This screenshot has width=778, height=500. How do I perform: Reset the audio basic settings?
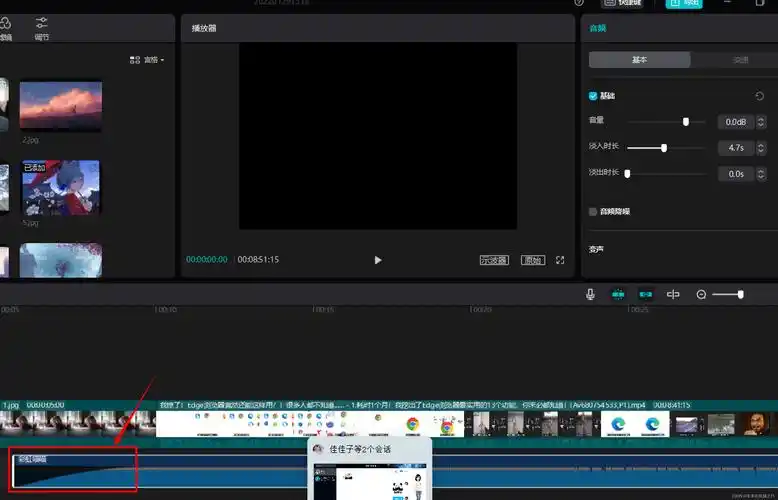759,96
